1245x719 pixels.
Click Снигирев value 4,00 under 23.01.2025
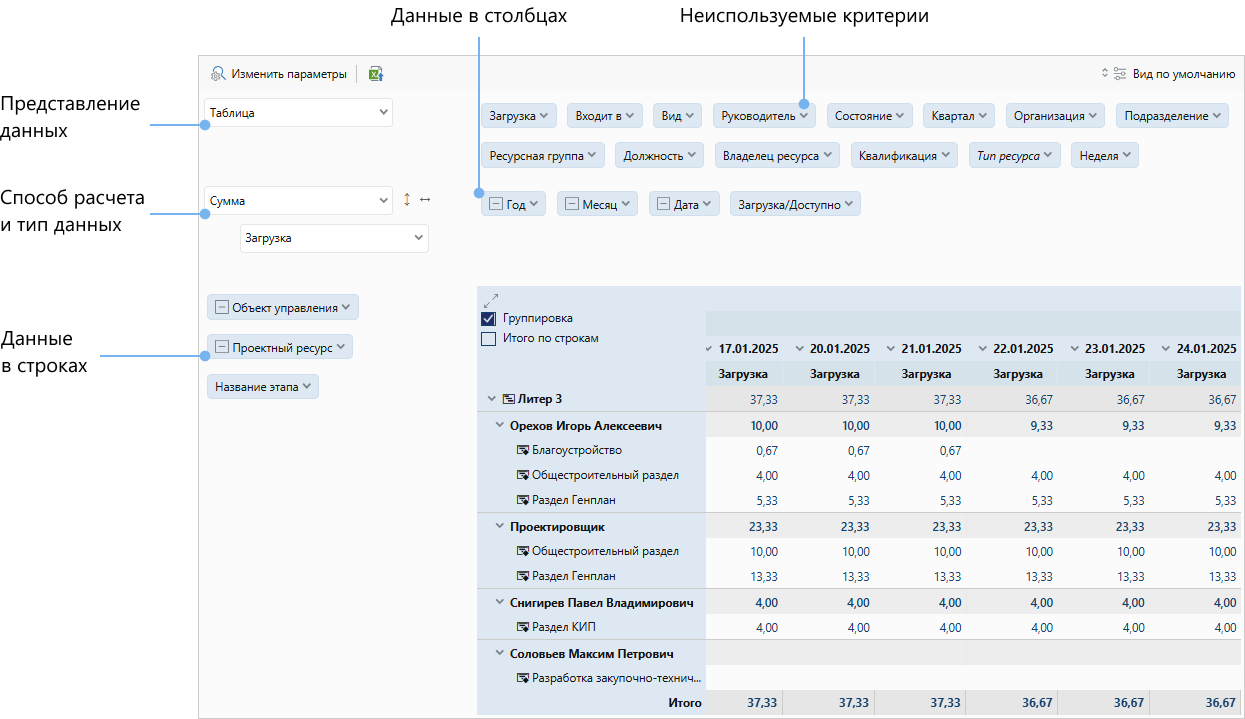pos(1133,602)
